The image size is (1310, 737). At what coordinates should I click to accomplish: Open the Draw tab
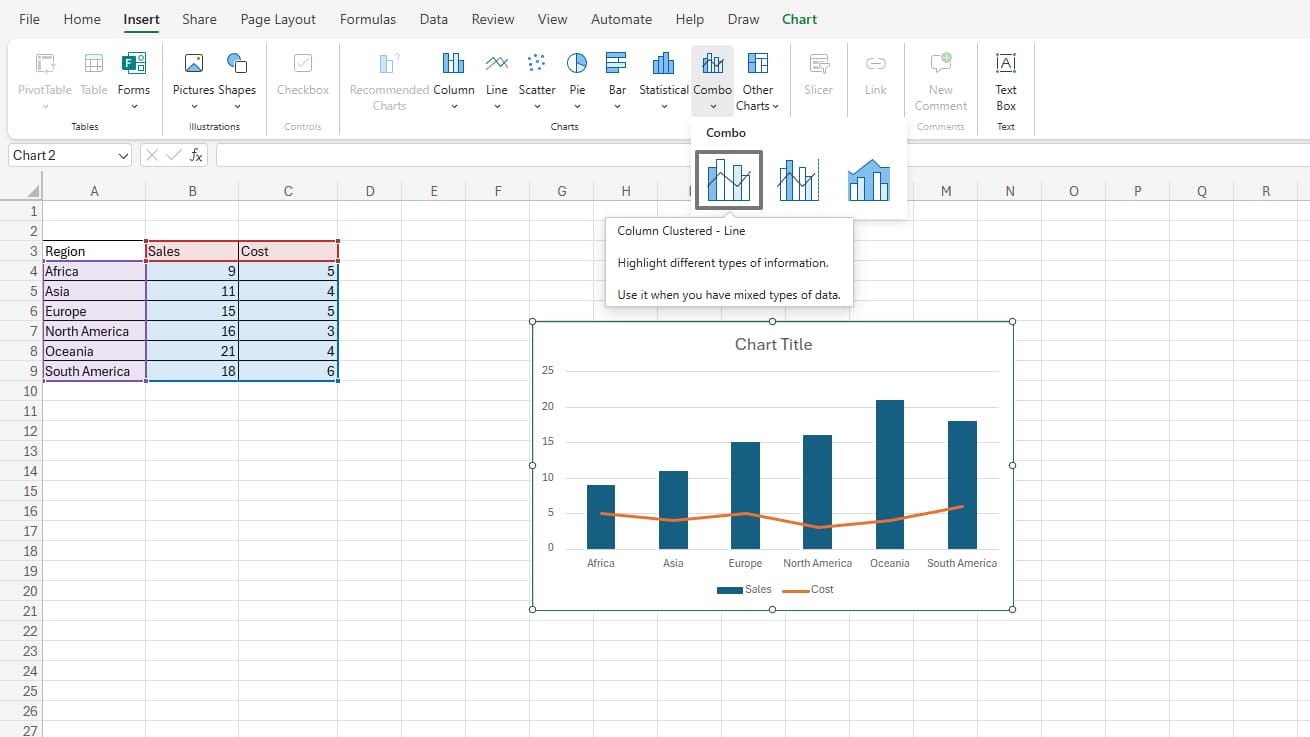[743, 19]
